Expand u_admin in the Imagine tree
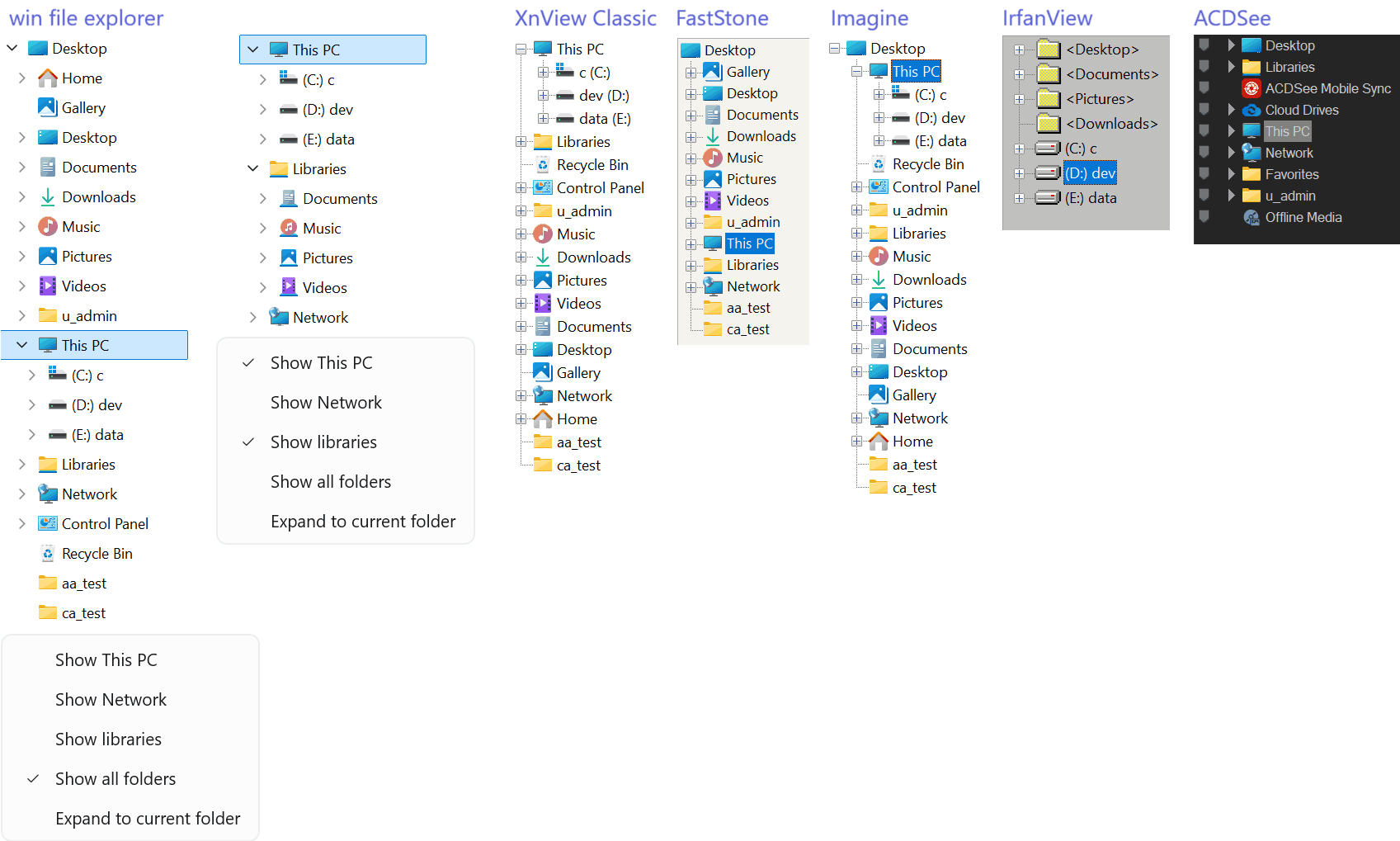Image resolution: width=1400 pixels, height=841 pixels. 857,210
